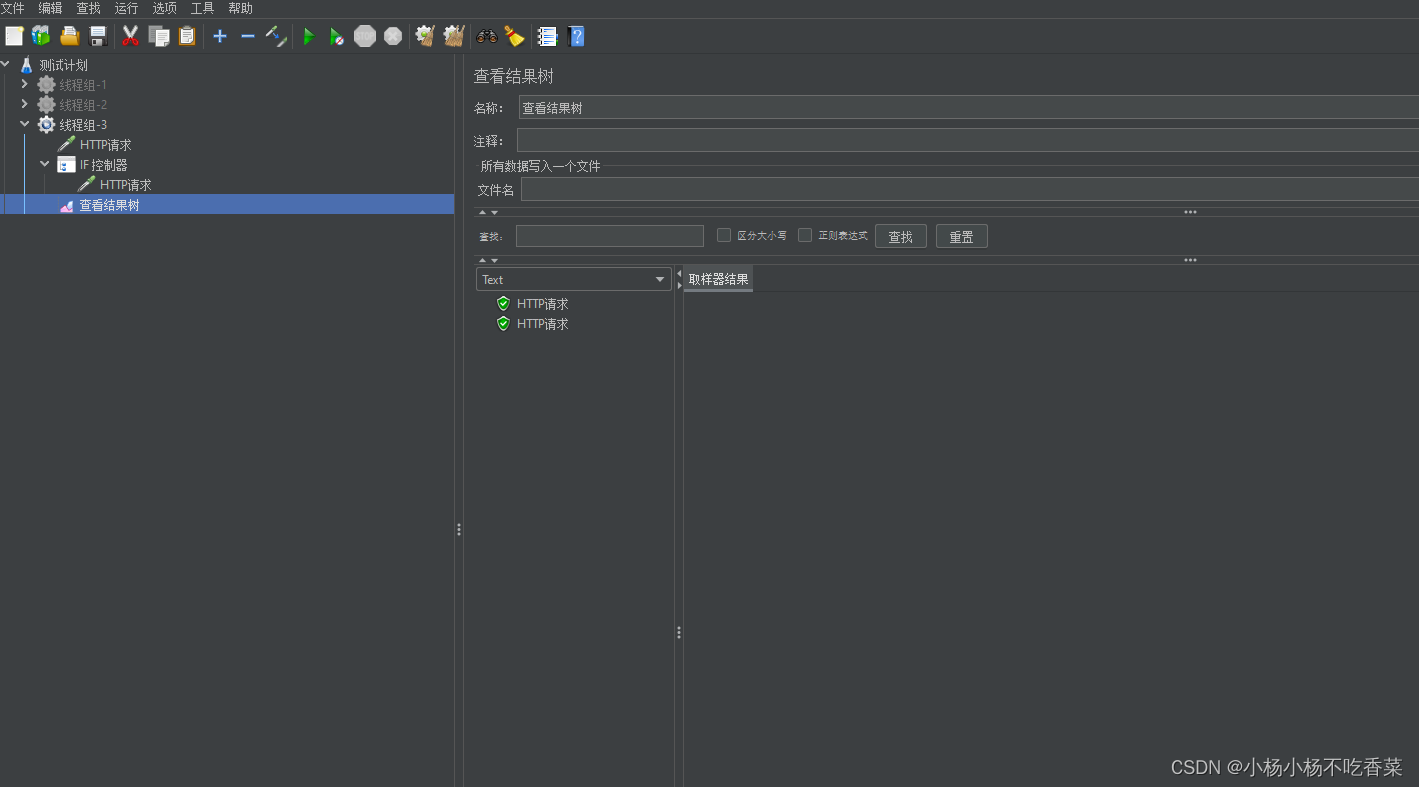Switch to the 取样器结果 tab
Screen dimensions: 1419x787
click(718, 279)
